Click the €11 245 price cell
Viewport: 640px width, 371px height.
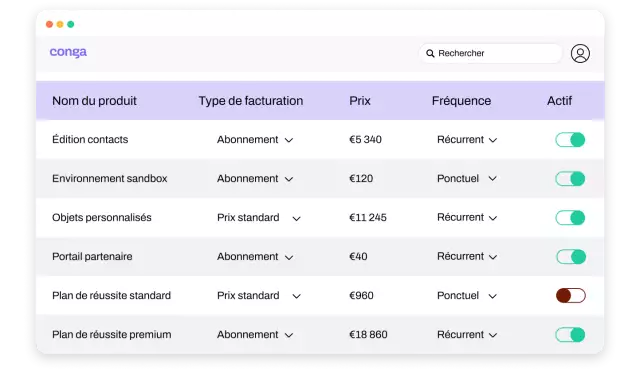(x=368, y=218)
